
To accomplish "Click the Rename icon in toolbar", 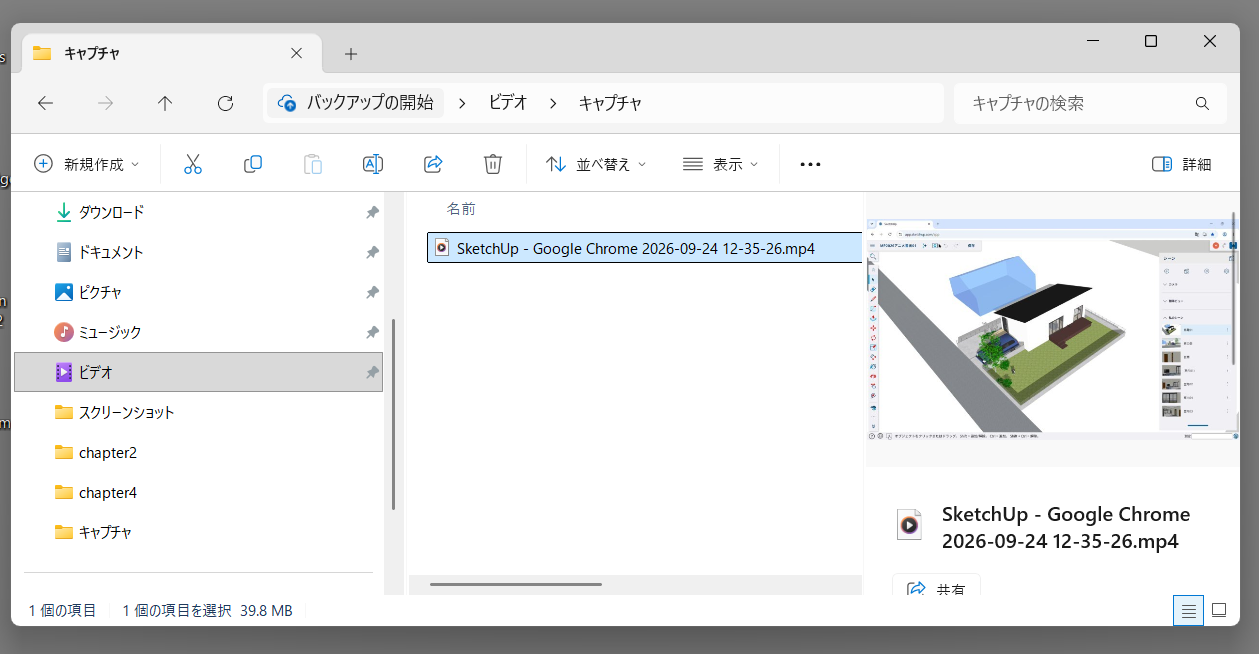I will 373,164.
